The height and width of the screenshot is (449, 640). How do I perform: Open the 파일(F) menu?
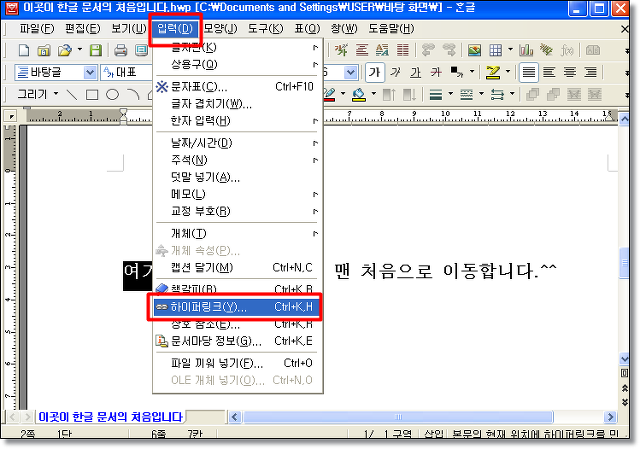point(37,29)
